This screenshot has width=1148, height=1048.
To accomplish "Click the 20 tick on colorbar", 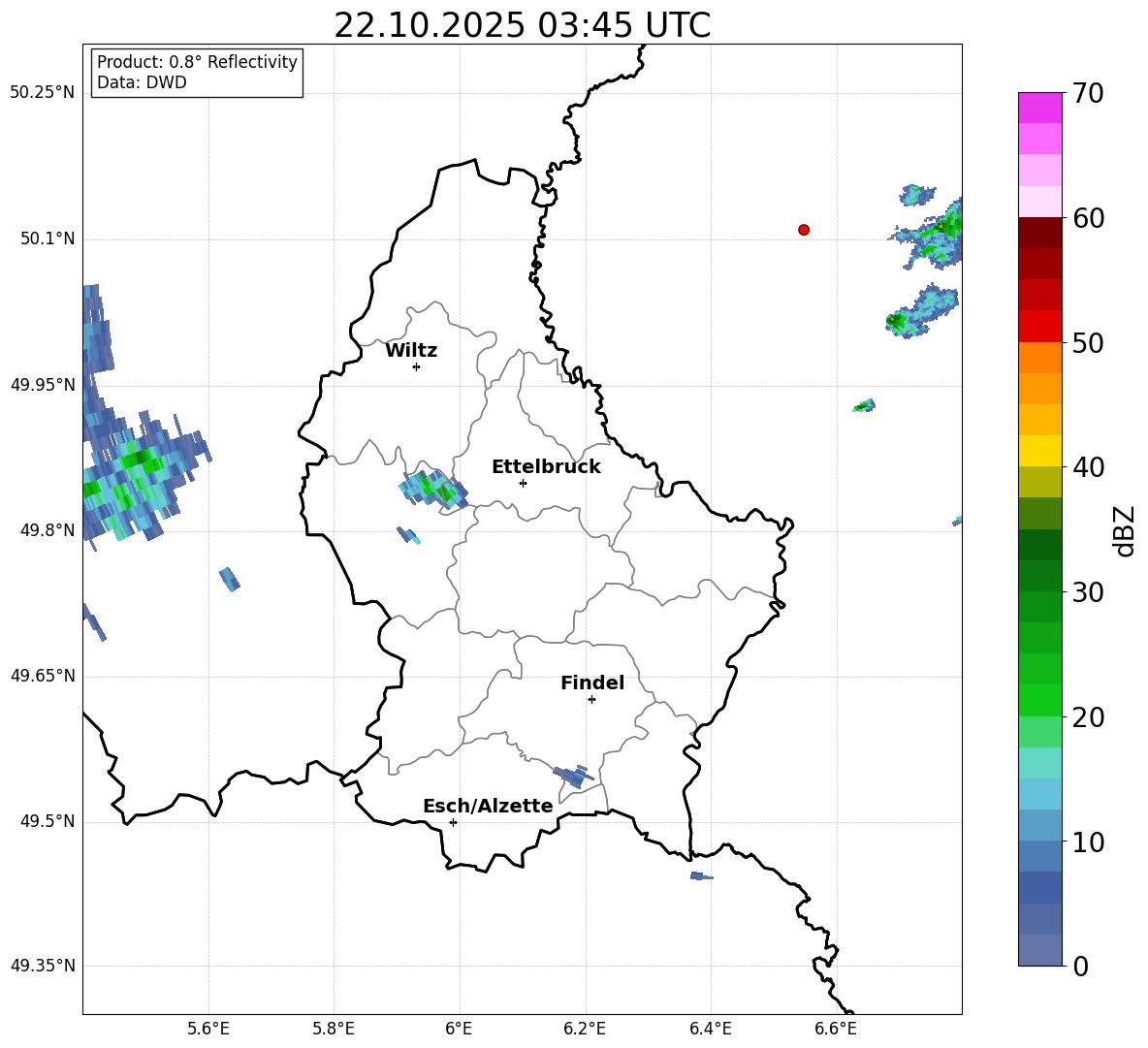I will (1088, 717).
